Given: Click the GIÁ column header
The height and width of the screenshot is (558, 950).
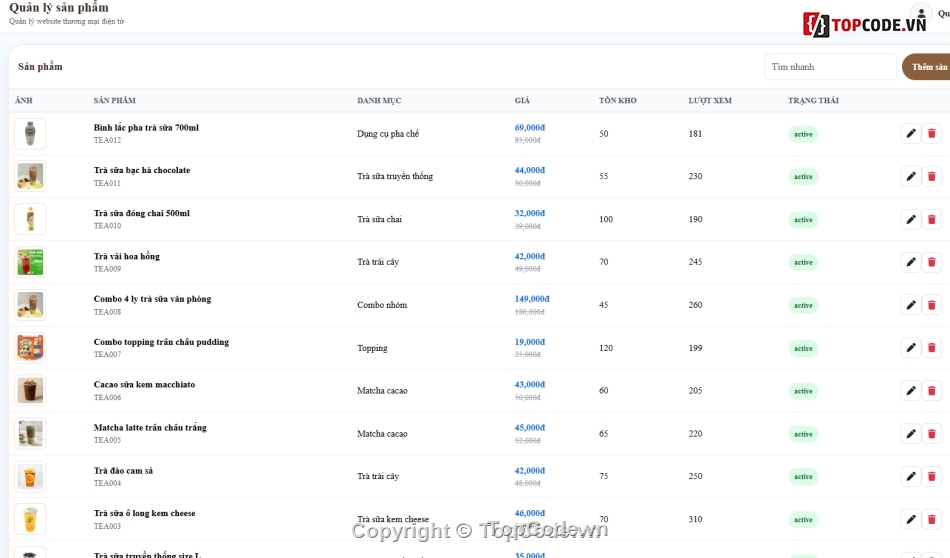Looking at the screenshot, I should click(x=522, y=101).
